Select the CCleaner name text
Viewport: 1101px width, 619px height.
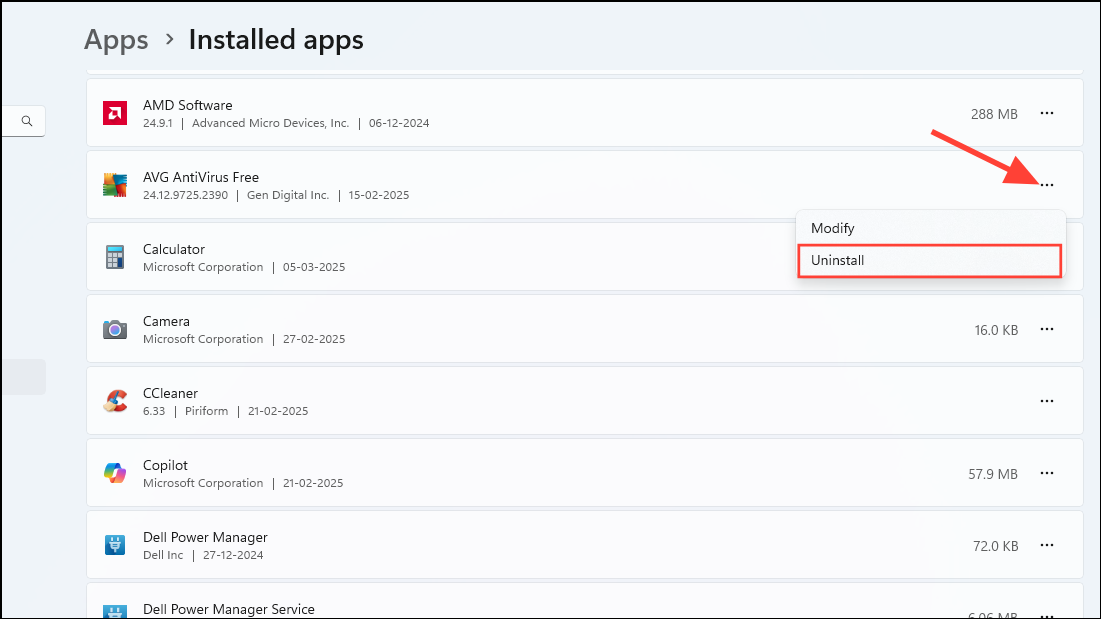click(170, 393)
